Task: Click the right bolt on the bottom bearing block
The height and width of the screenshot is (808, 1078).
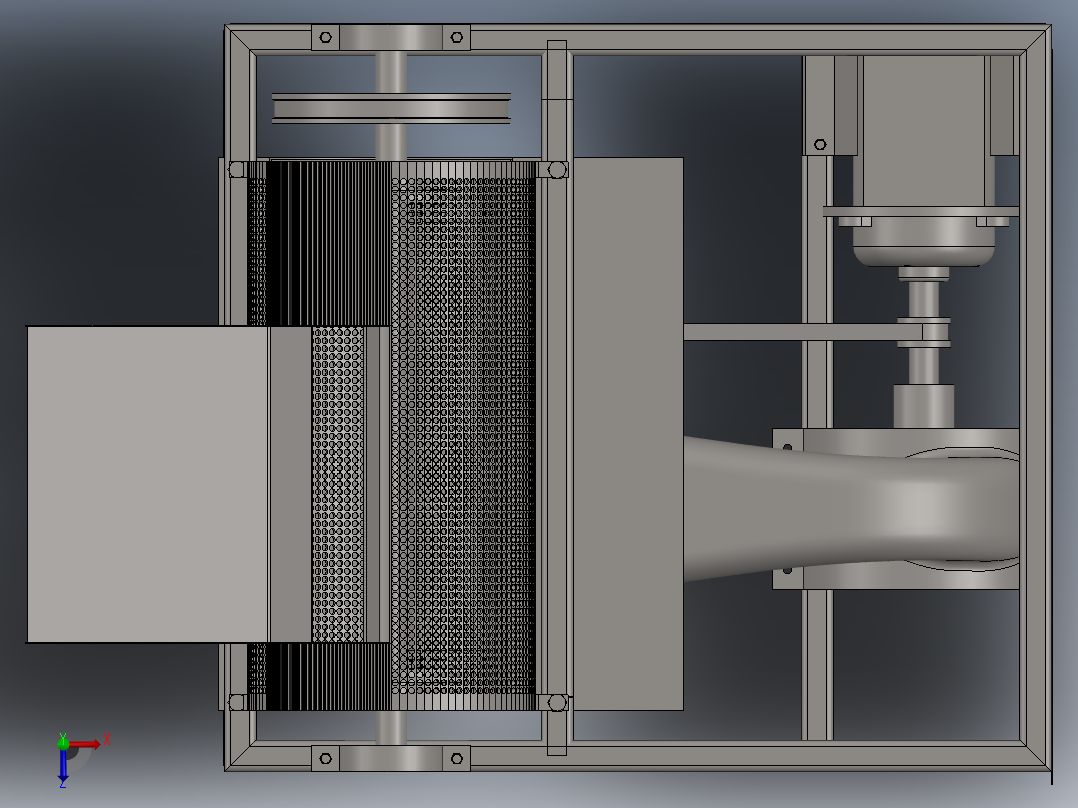Action: tap(456, 758)
